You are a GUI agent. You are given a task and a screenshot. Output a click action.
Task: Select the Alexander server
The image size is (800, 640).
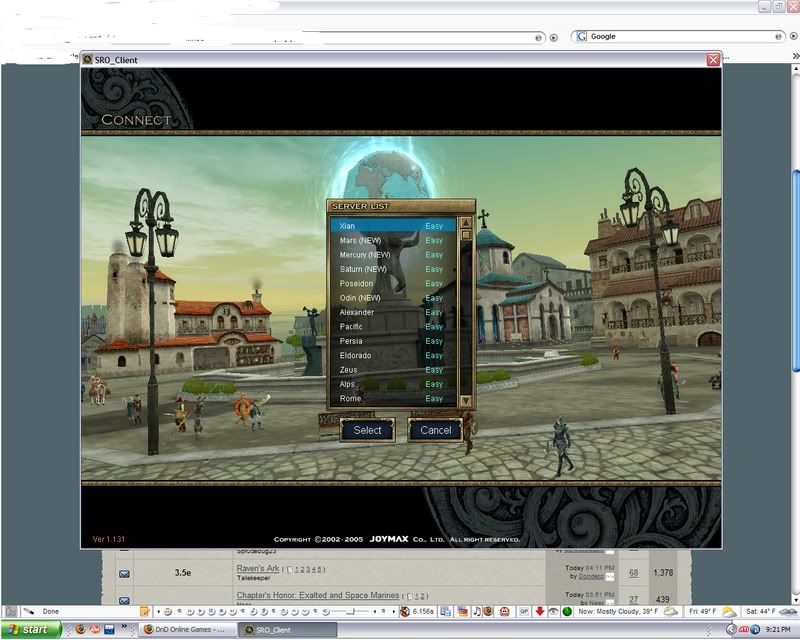(x=393, y=312)
